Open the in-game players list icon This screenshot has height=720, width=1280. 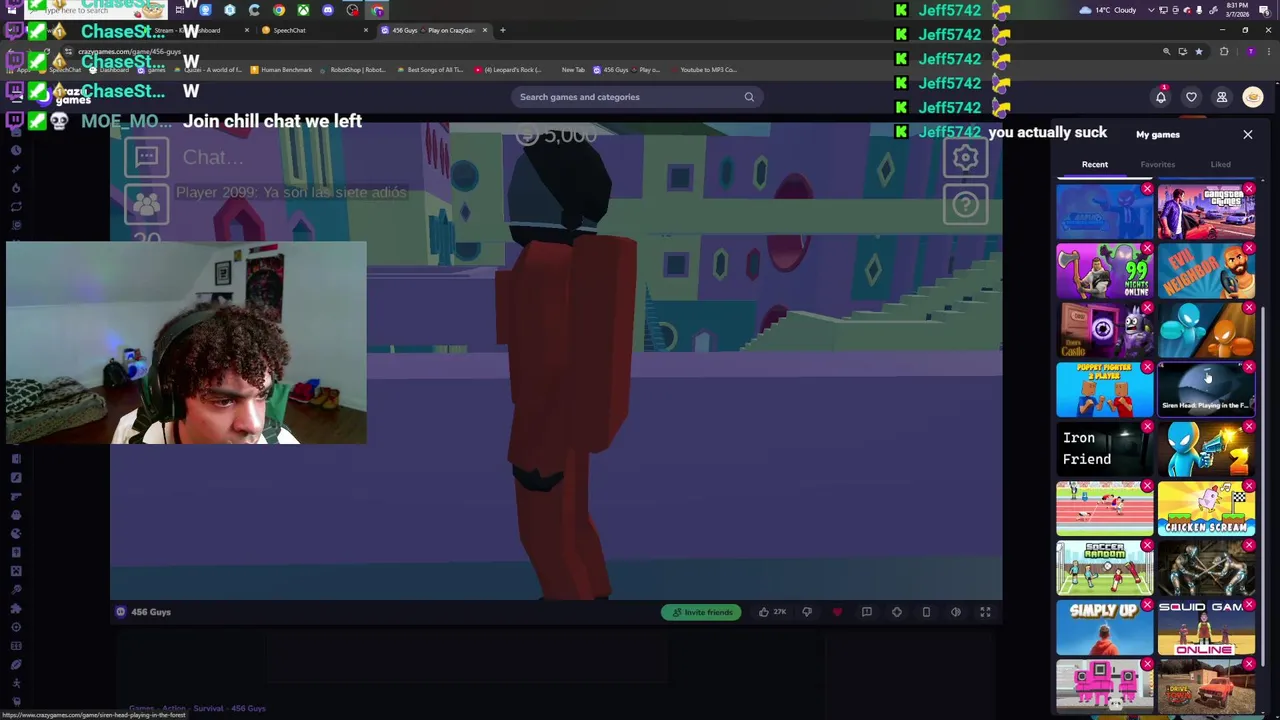click(x=147, y=205)
